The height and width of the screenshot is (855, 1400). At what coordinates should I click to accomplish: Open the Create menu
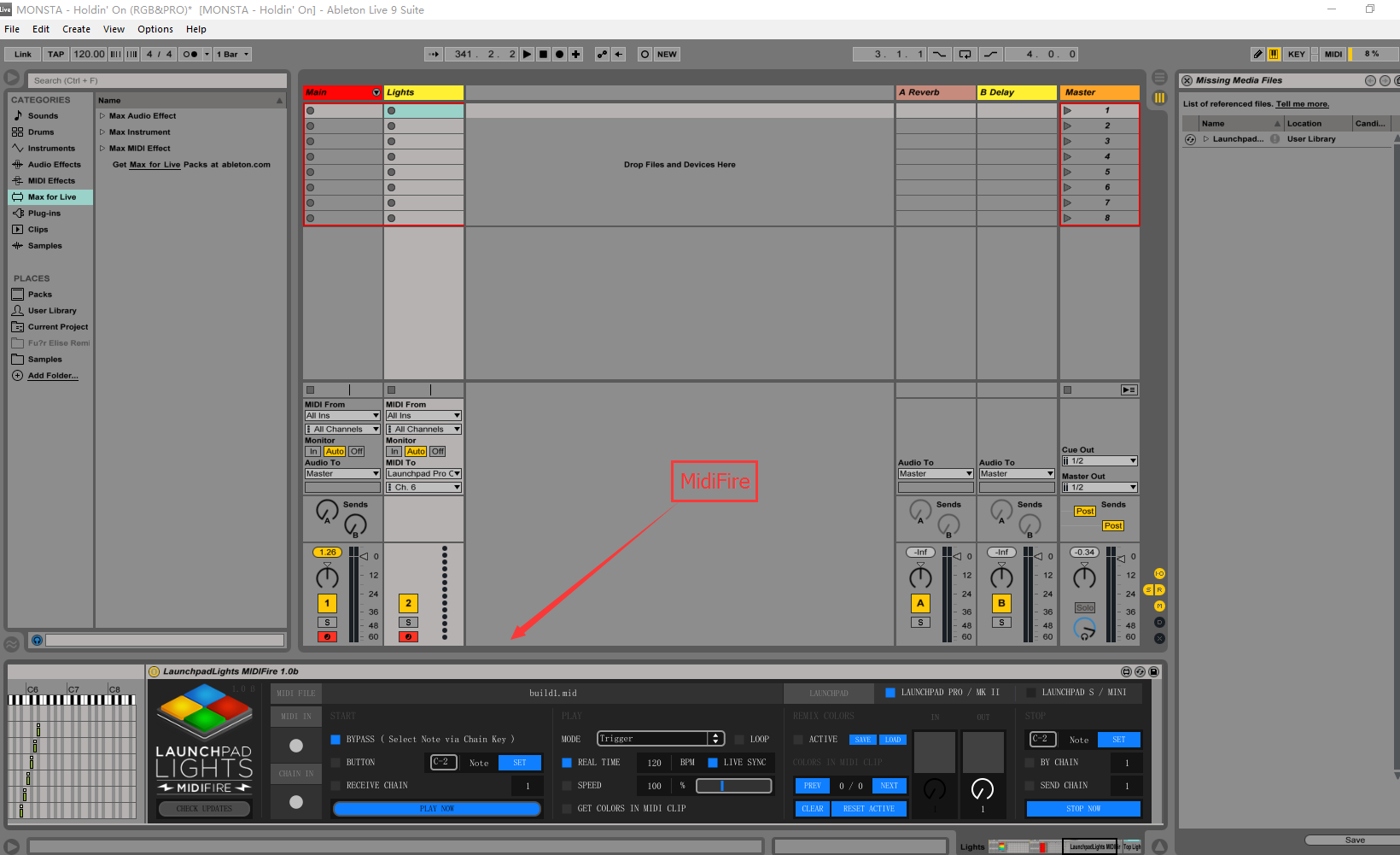pyautogui.click(x=76, y=29)
